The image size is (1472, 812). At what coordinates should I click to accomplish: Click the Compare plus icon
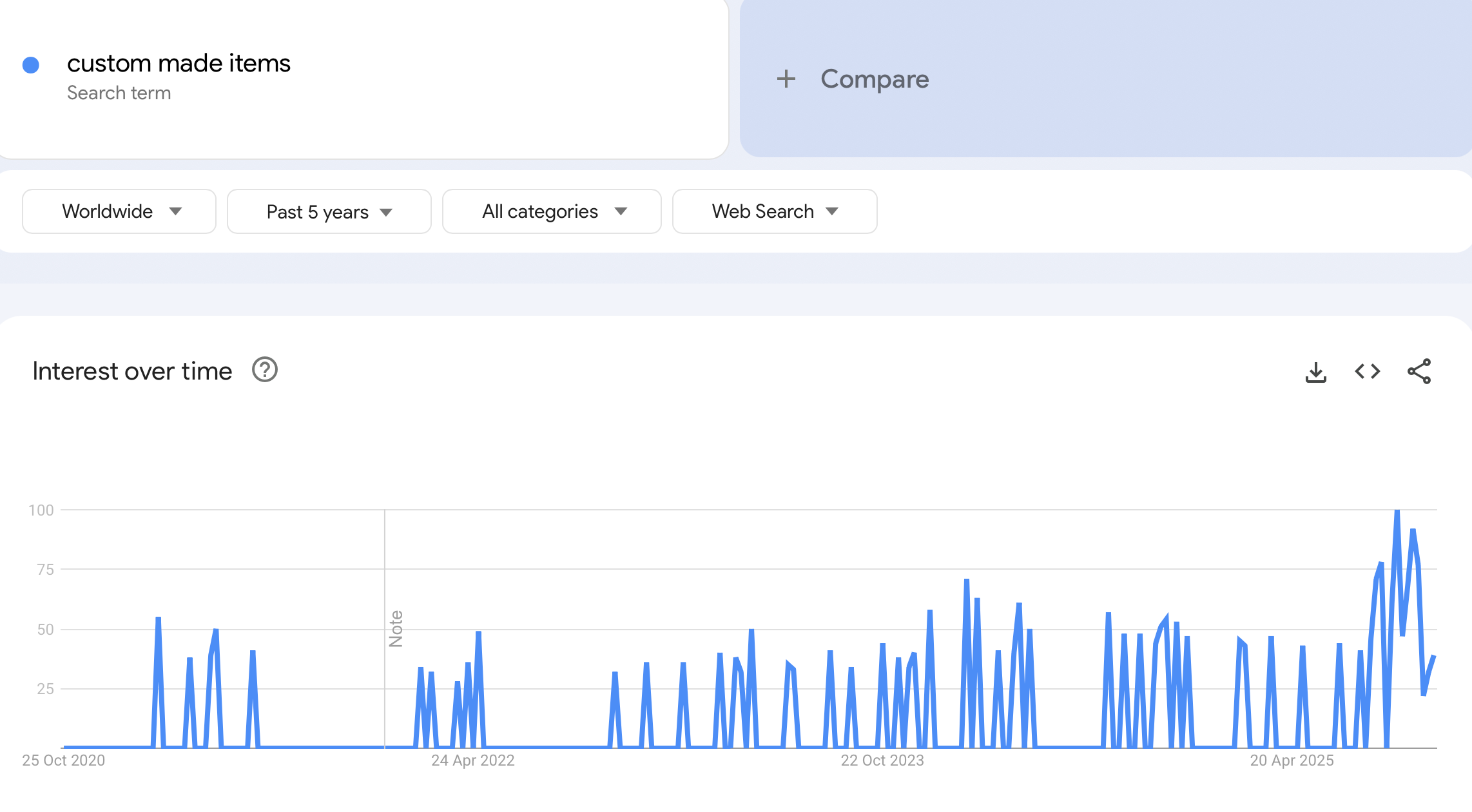click(x=786, y=79)
